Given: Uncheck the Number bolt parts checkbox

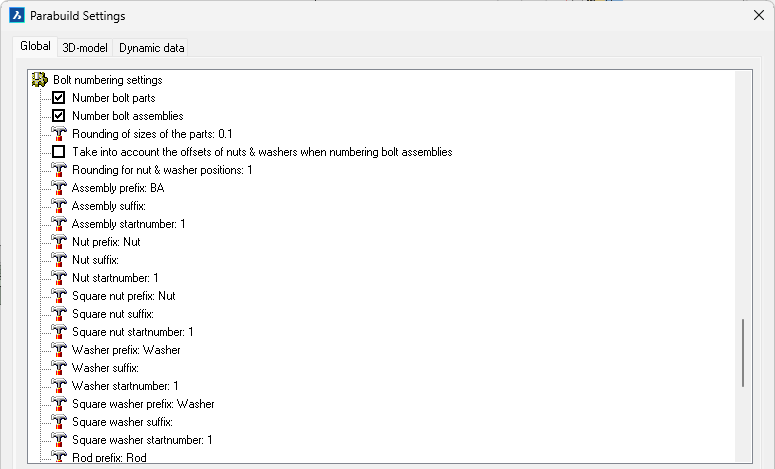Looking at the screenshot, I should click(59, 98).
